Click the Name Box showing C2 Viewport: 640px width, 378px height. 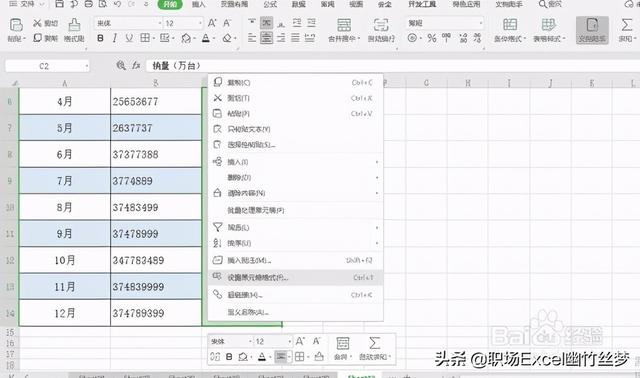pos(47,66)
